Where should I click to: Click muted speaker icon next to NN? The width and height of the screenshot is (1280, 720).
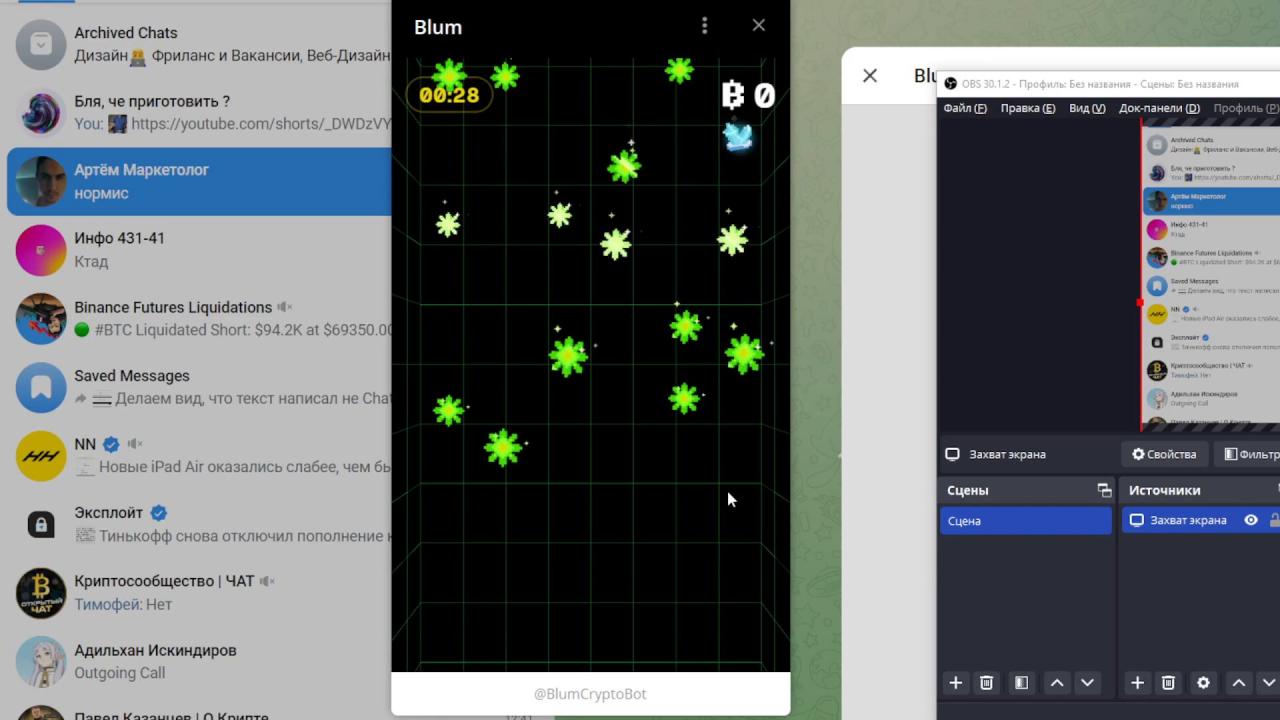tap(135, 444)
